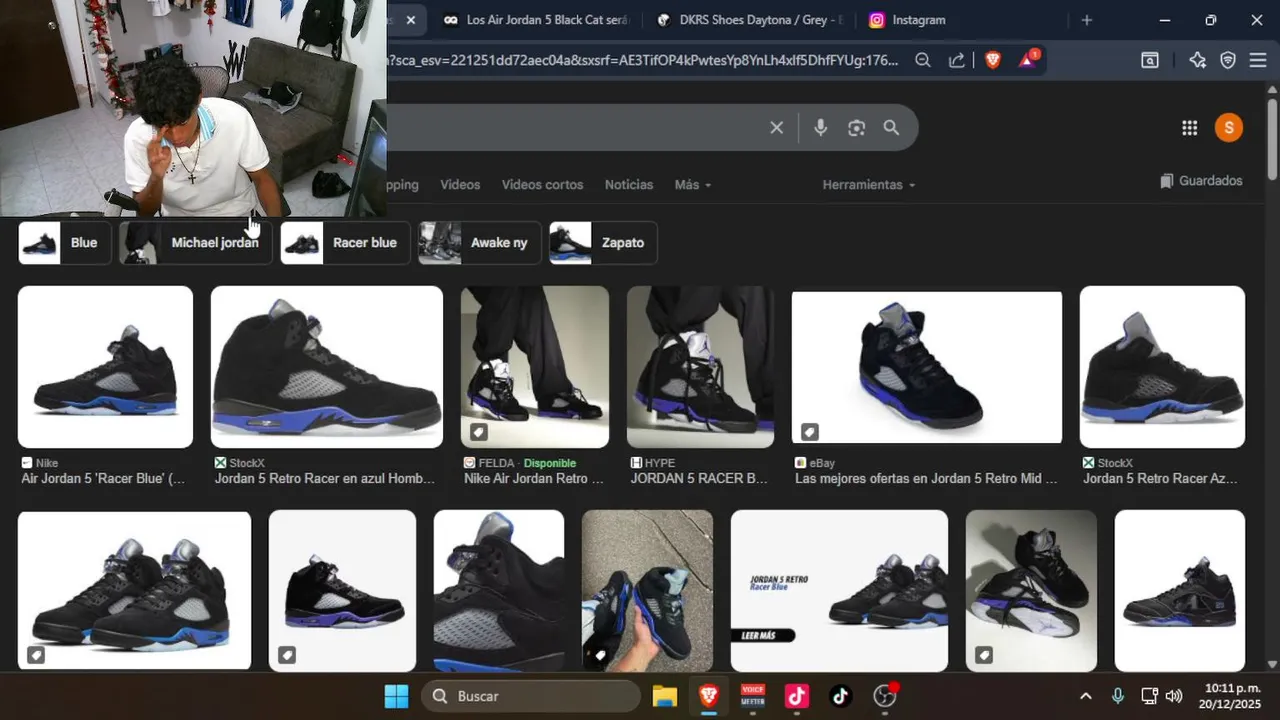The width and height of the screenshot is (1280, 720).
Task: Open the black TikTok icon in taskbar
Action: point(840,696)
